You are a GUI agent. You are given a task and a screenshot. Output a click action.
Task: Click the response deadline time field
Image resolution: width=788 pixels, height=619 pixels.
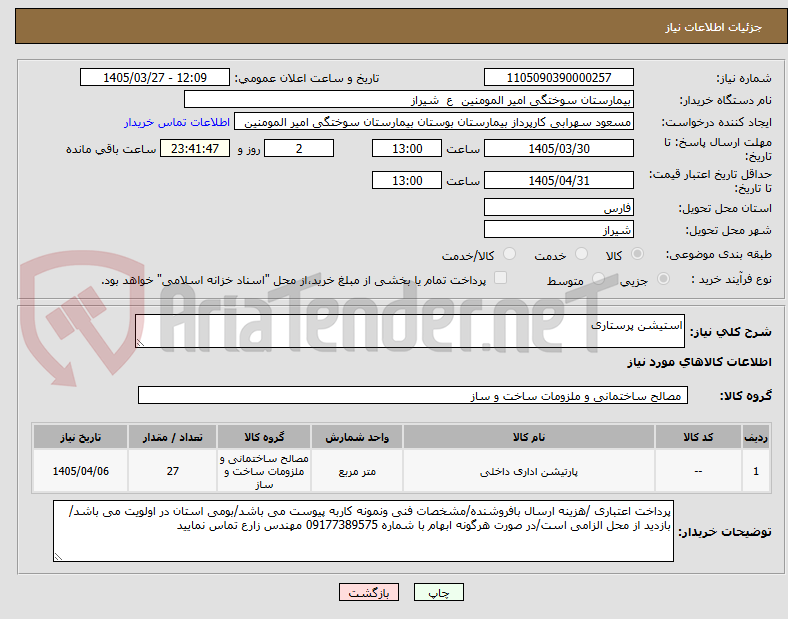407,149
